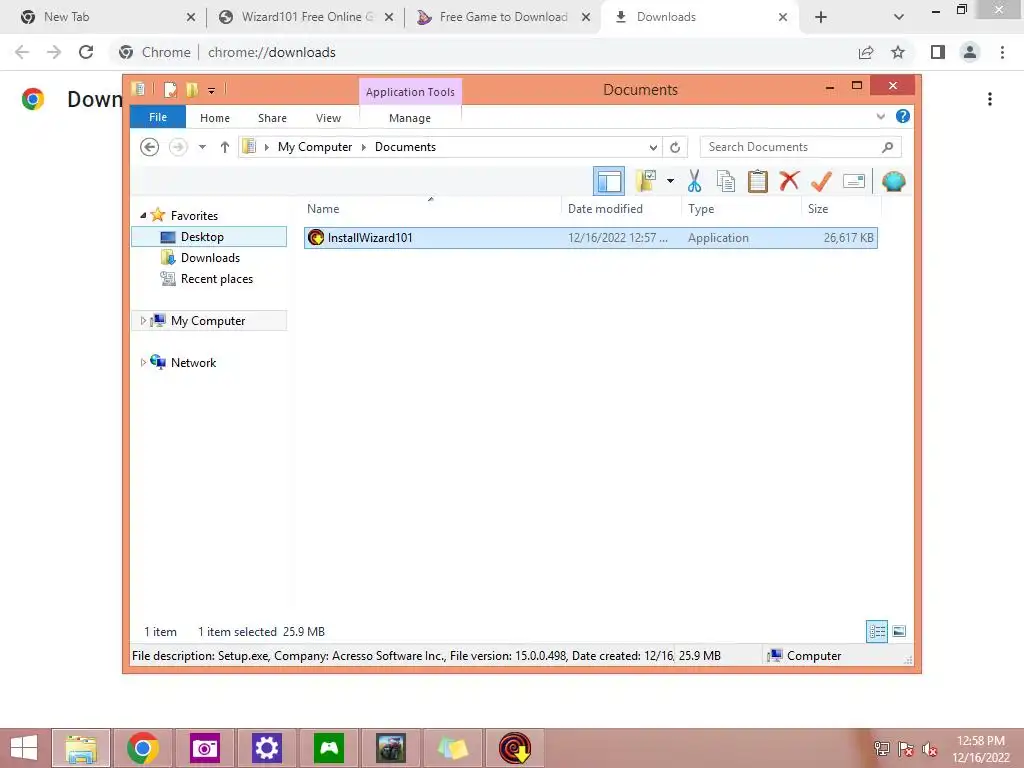Sort by the Name column header
This screenshot has width=1024, height=768.
[431, 208]
